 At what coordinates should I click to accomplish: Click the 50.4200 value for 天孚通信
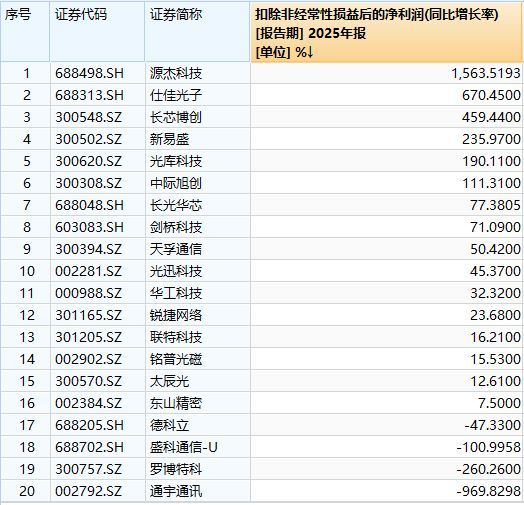(495, 249)
